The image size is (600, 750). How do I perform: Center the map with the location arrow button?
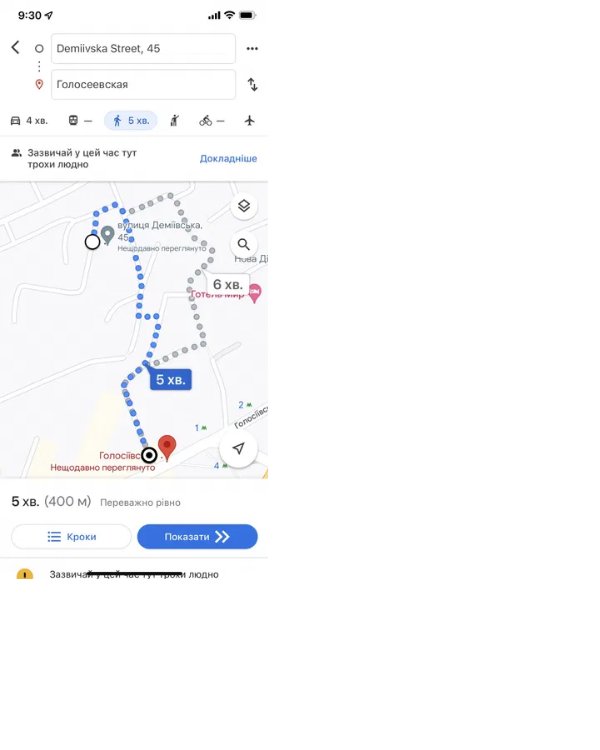[x=238, y=448]
